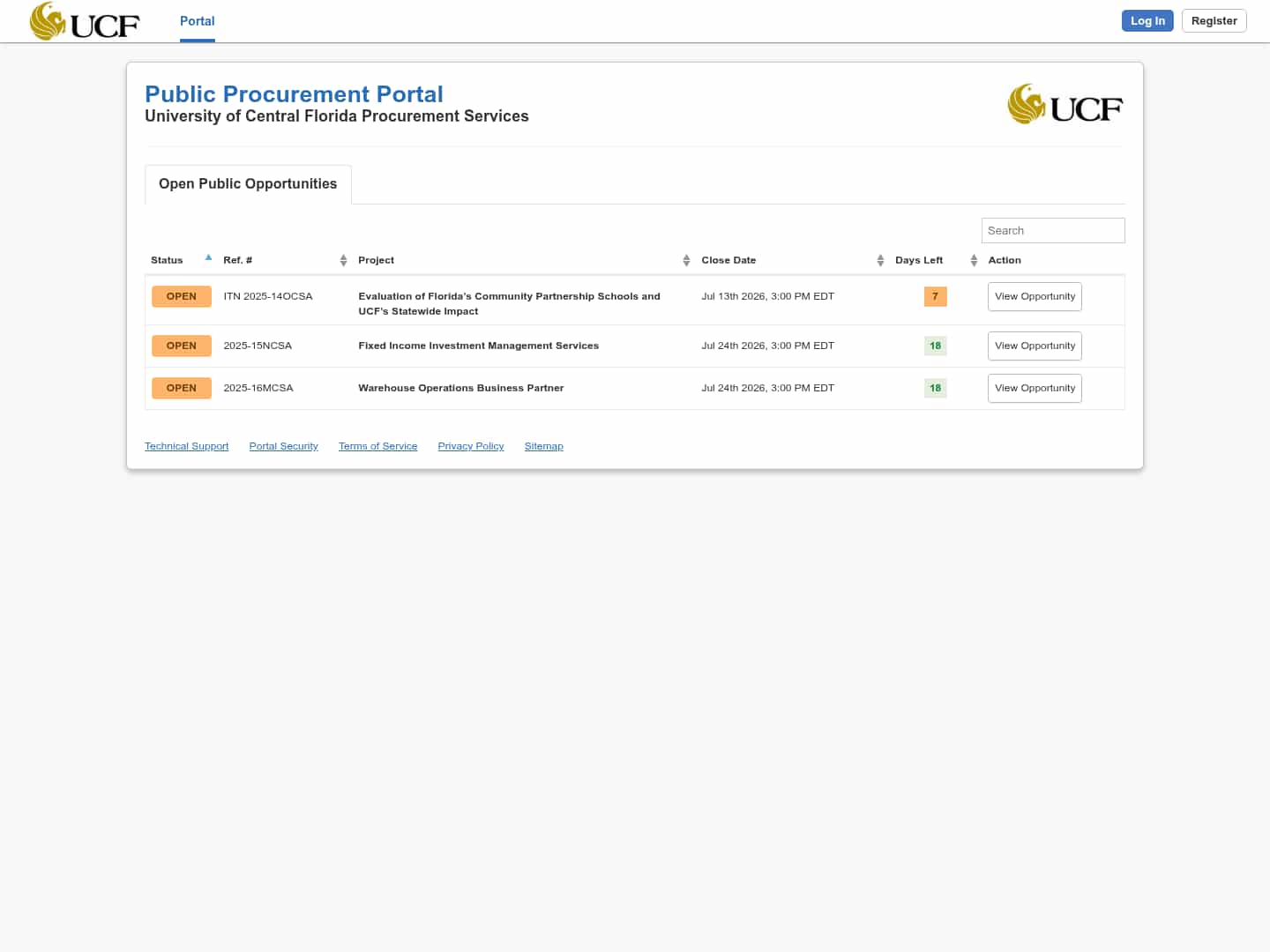Open the Sitemap footer link

543,446
